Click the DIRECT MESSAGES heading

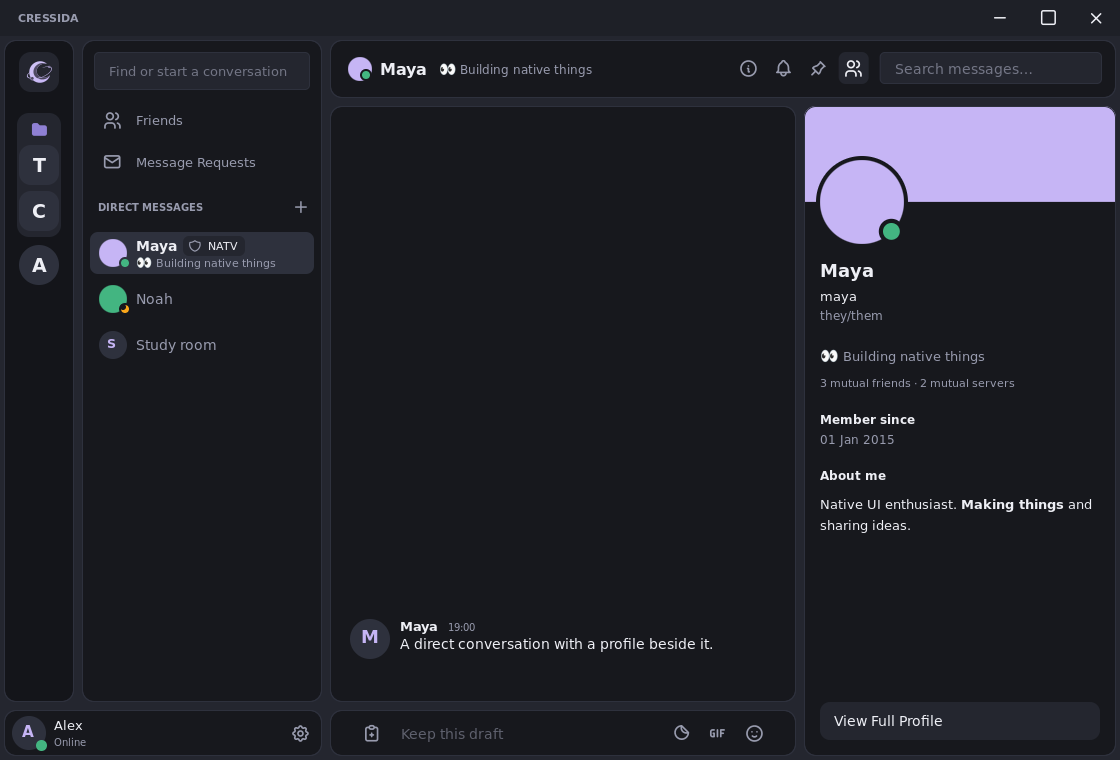151,207
